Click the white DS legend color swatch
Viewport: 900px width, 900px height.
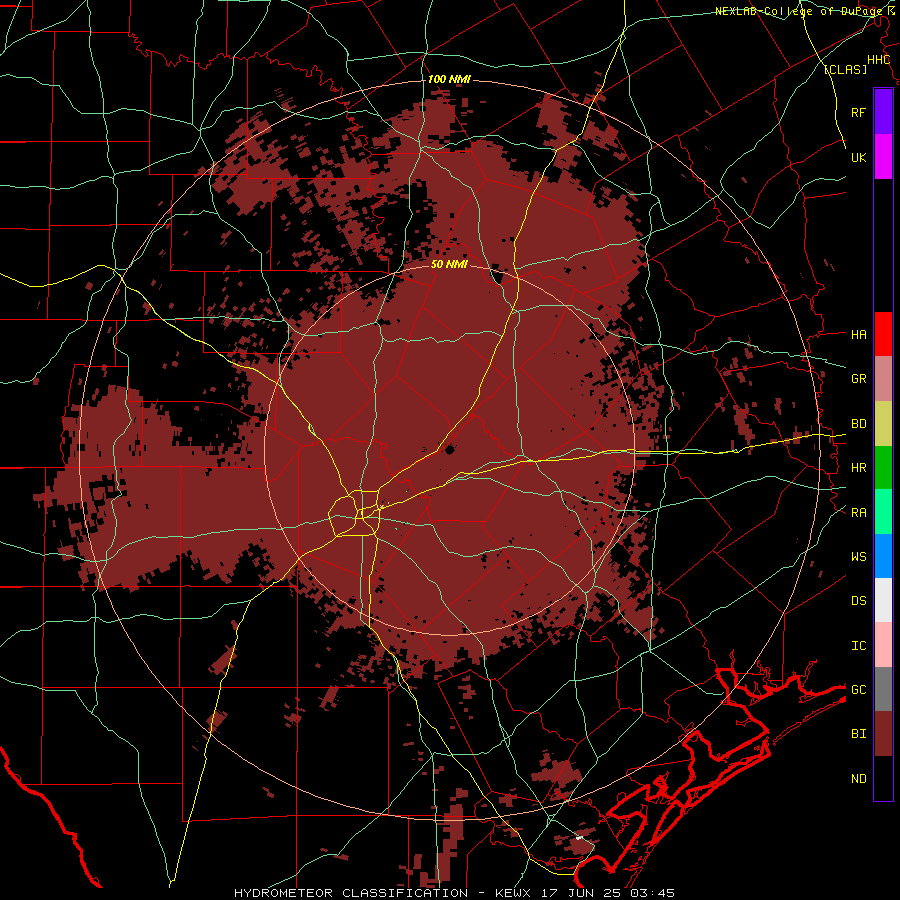click(883, 600)
